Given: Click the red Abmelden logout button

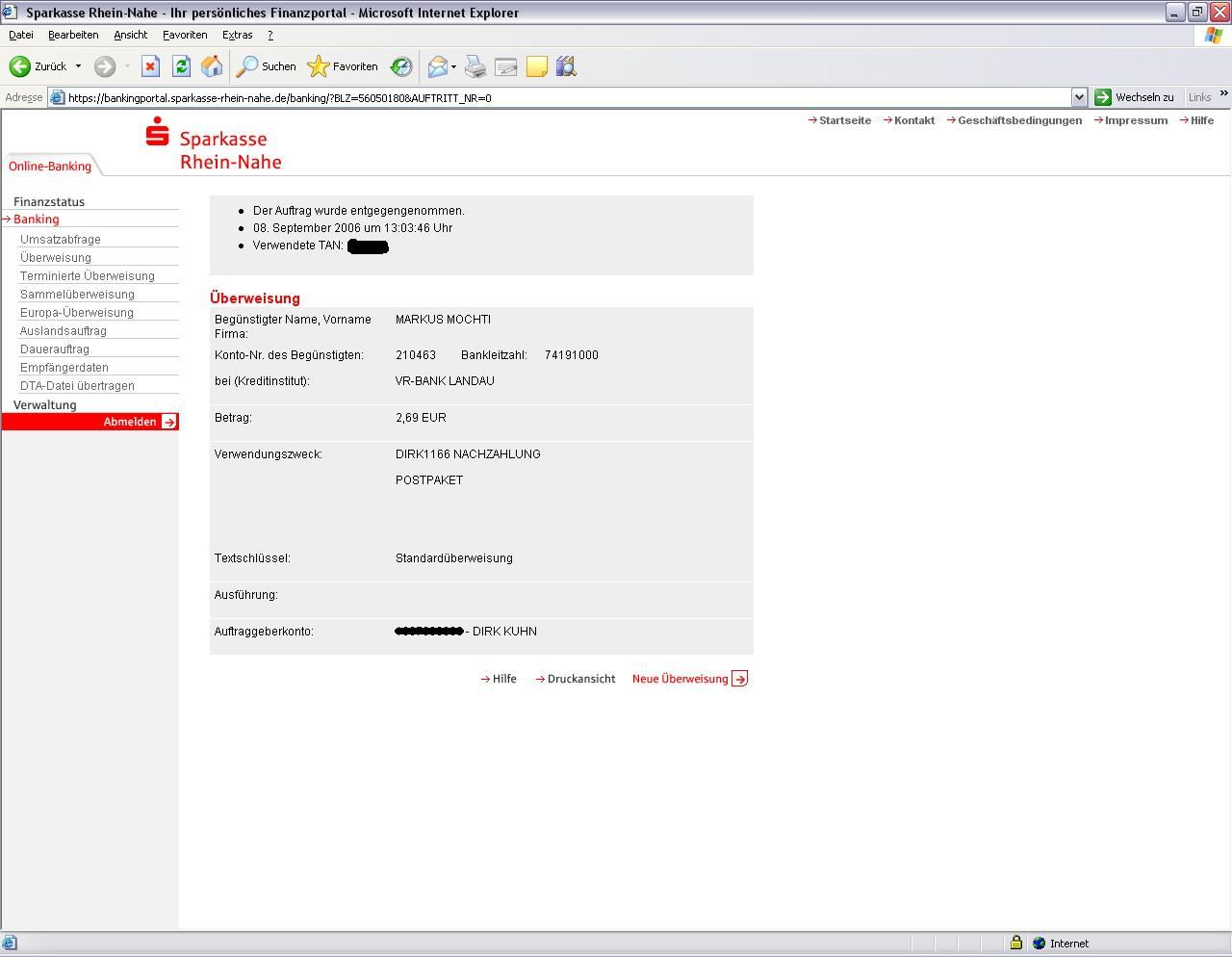Looking at the screenshot, I should pyautogui.click(x=90, y=422).
